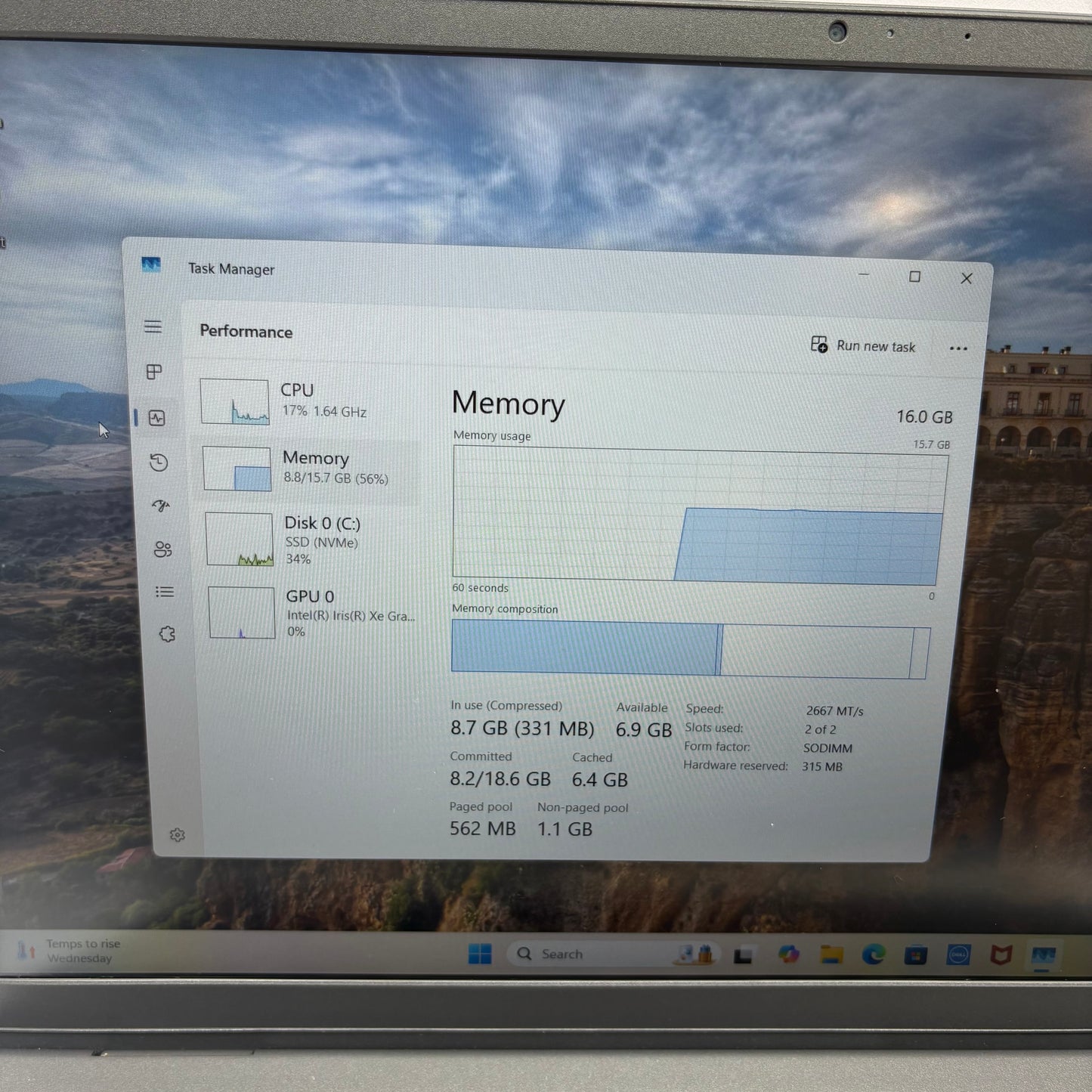1092x1092 pixels.
Task: Click the '6.9 GB' available value
Action: coord(643,730)
